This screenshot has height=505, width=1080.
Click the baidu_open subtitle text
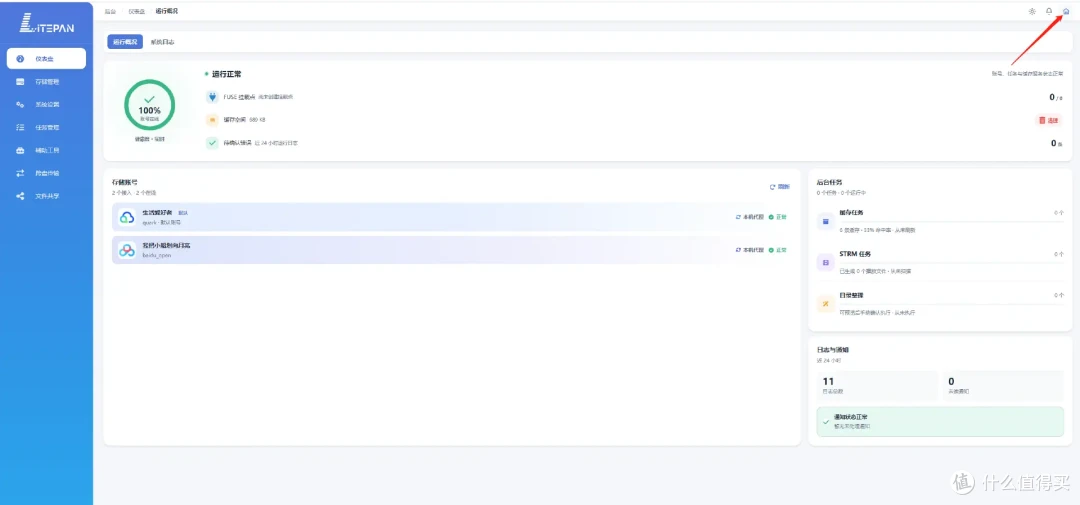coord(156,256)
